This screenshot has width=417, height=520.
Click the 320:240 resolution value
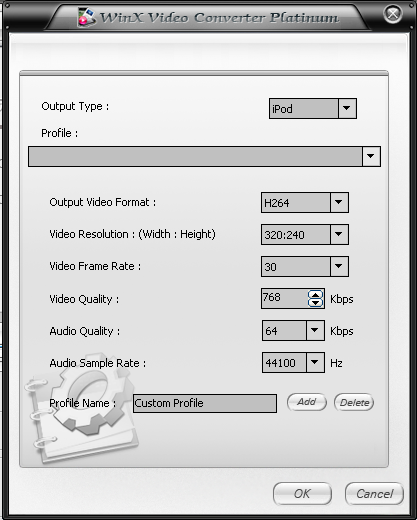coord(296,234)
